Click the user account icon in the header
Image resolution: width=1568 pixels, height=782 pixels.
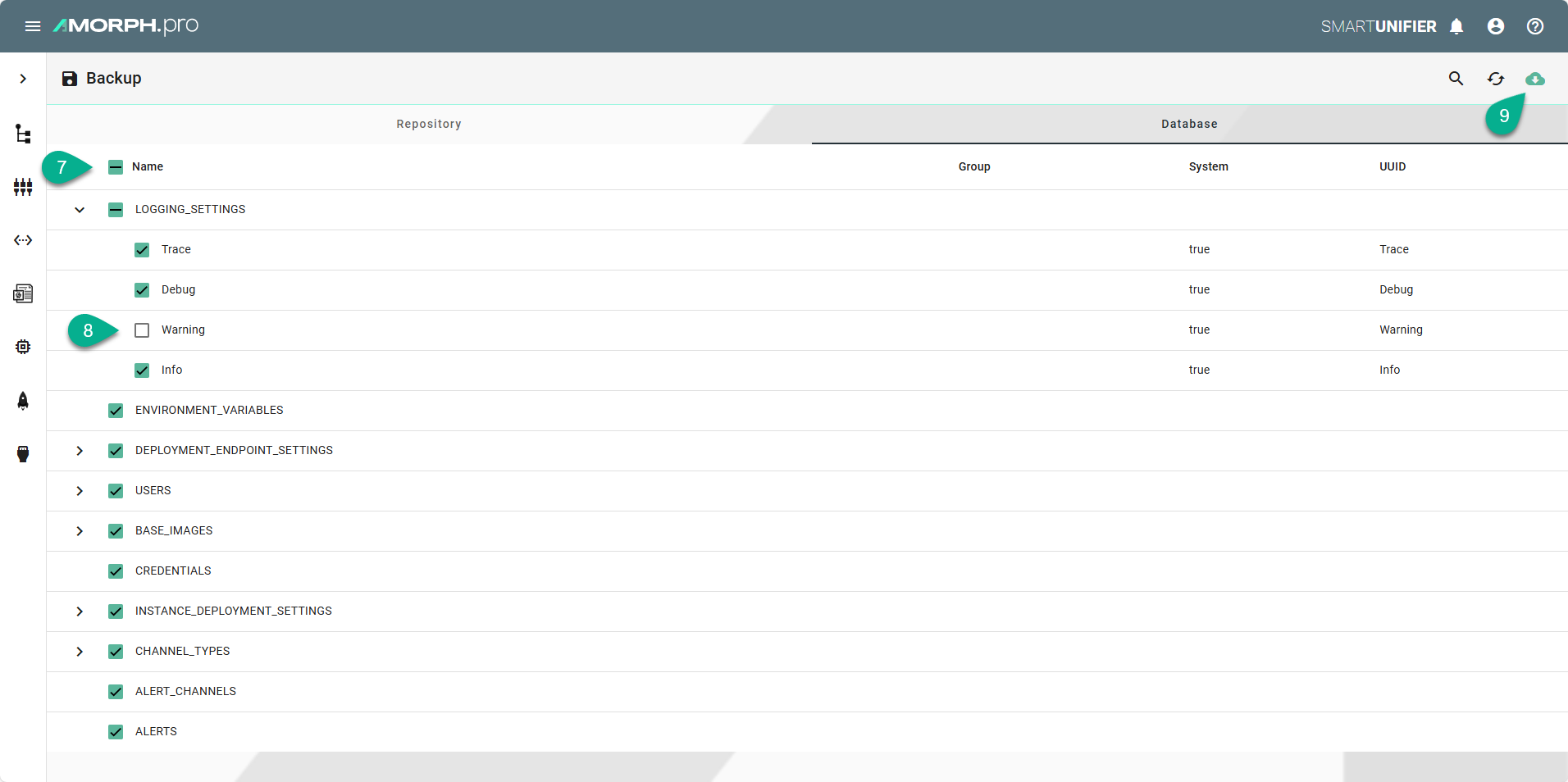point(1495,26)
